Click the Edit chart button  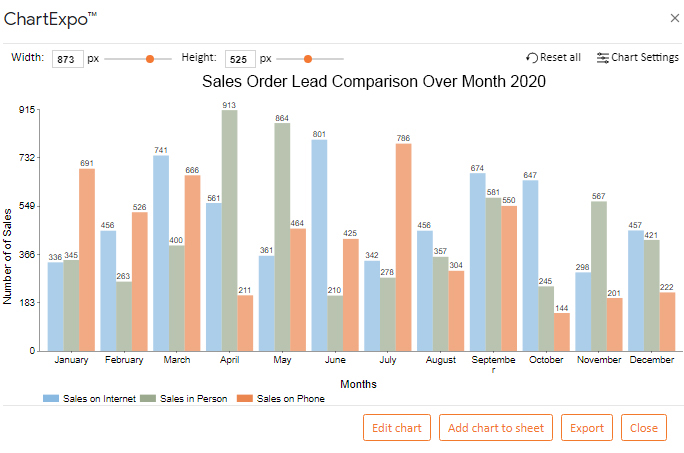(397, 428)
